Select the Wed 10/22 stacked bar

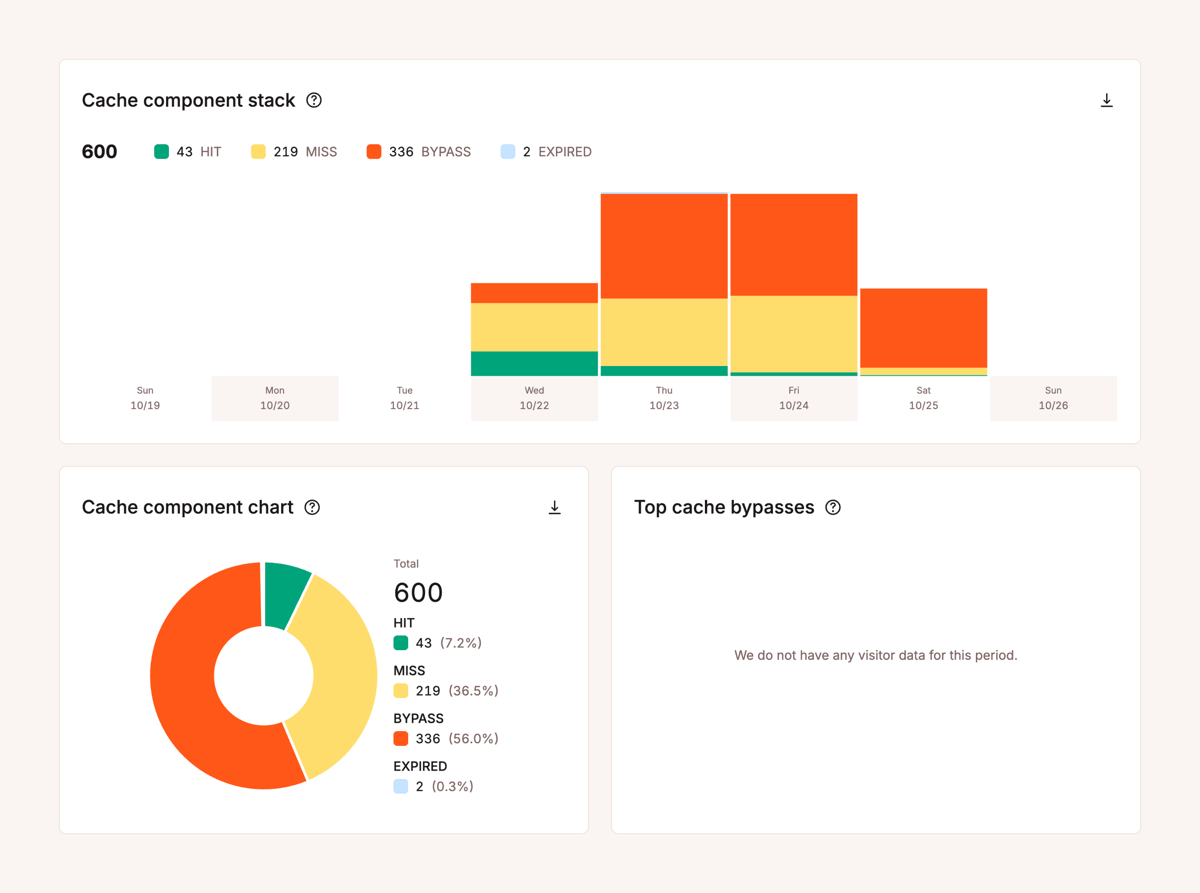(x=534, y=330)
